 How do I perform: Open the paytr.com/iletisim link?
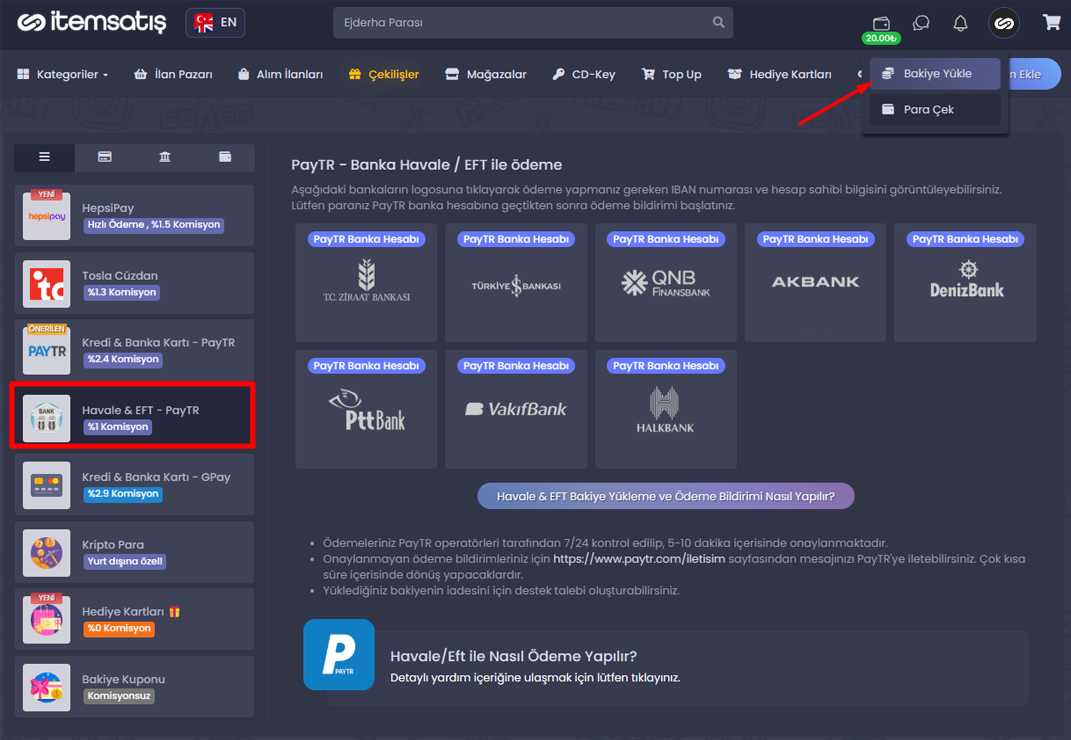(639, 559)
